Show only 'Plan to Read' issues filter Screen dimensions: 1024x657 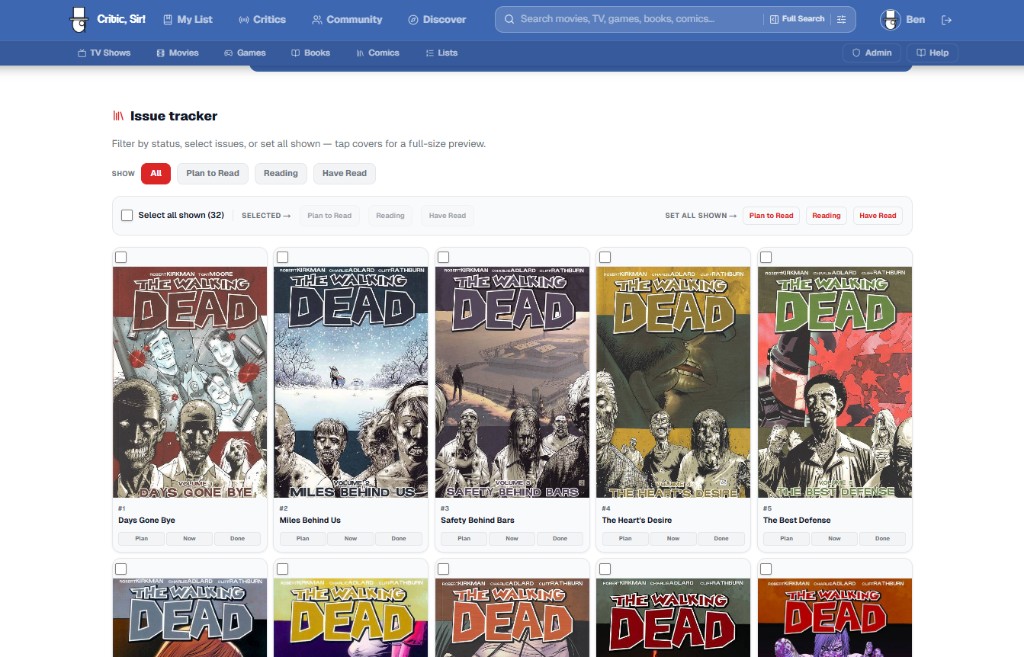click(213, 173)
